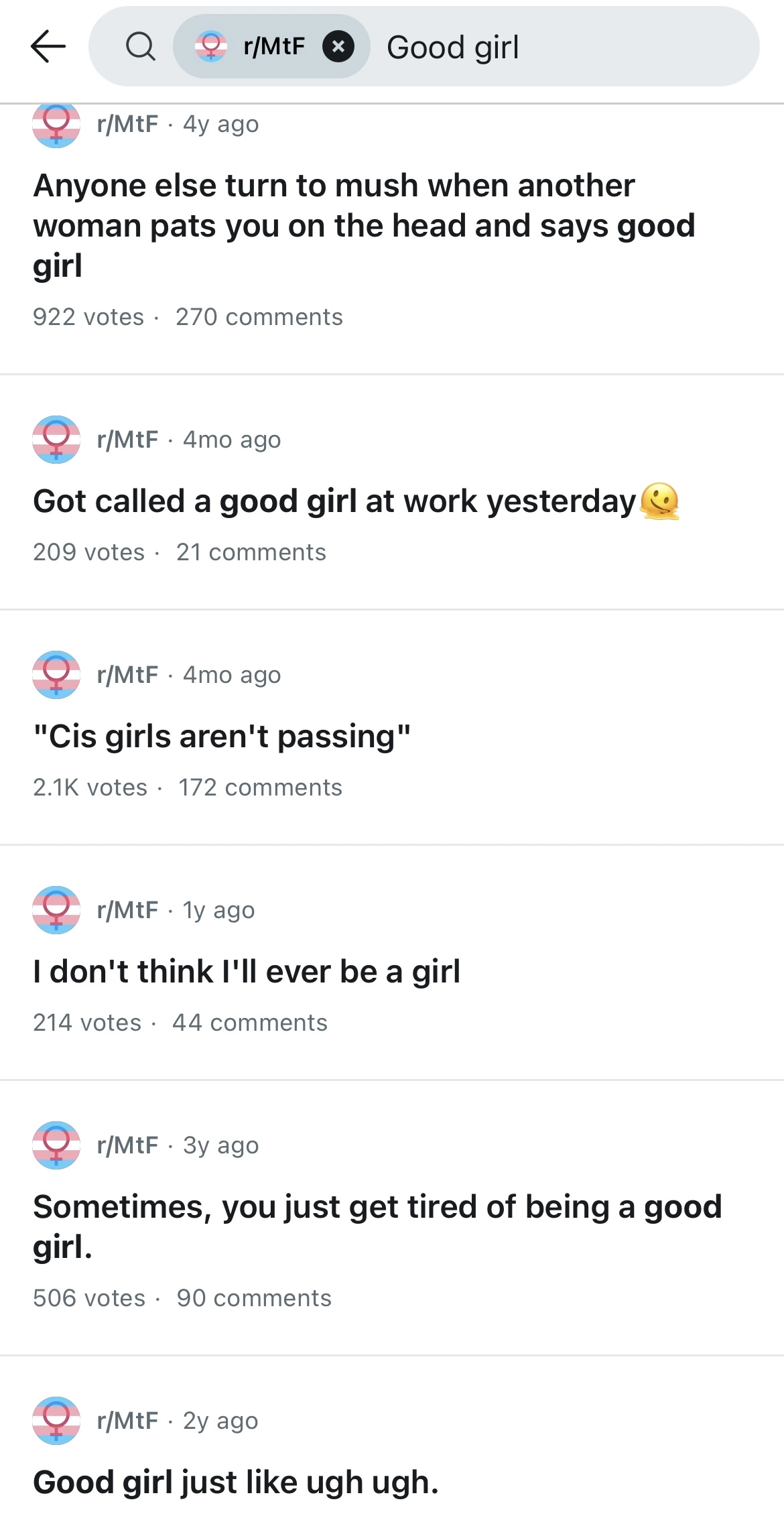Open 'Cis girls aren't passing' post

tap(222, 736)
